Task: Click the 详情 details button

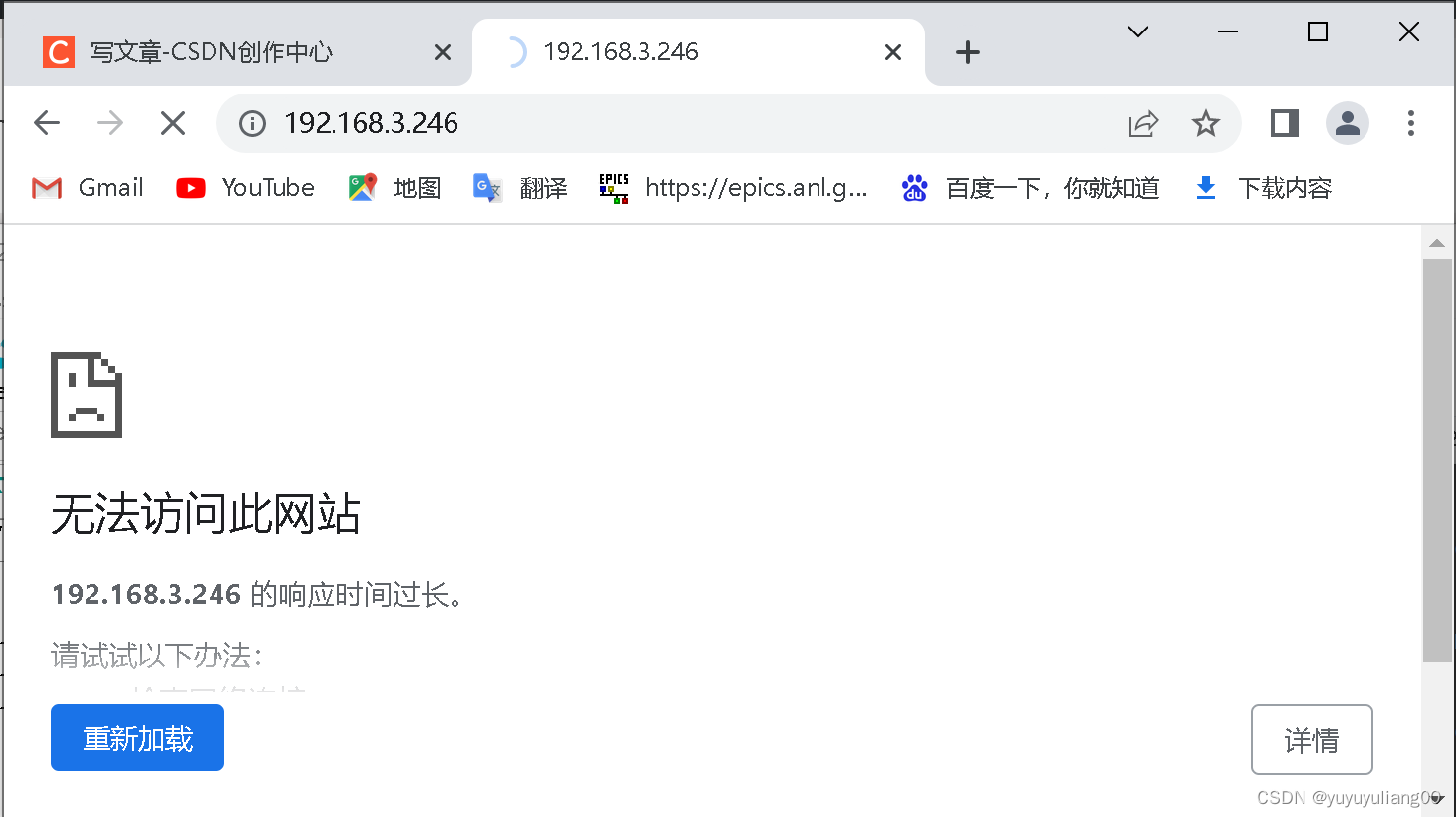Action: coord(1312,739)
